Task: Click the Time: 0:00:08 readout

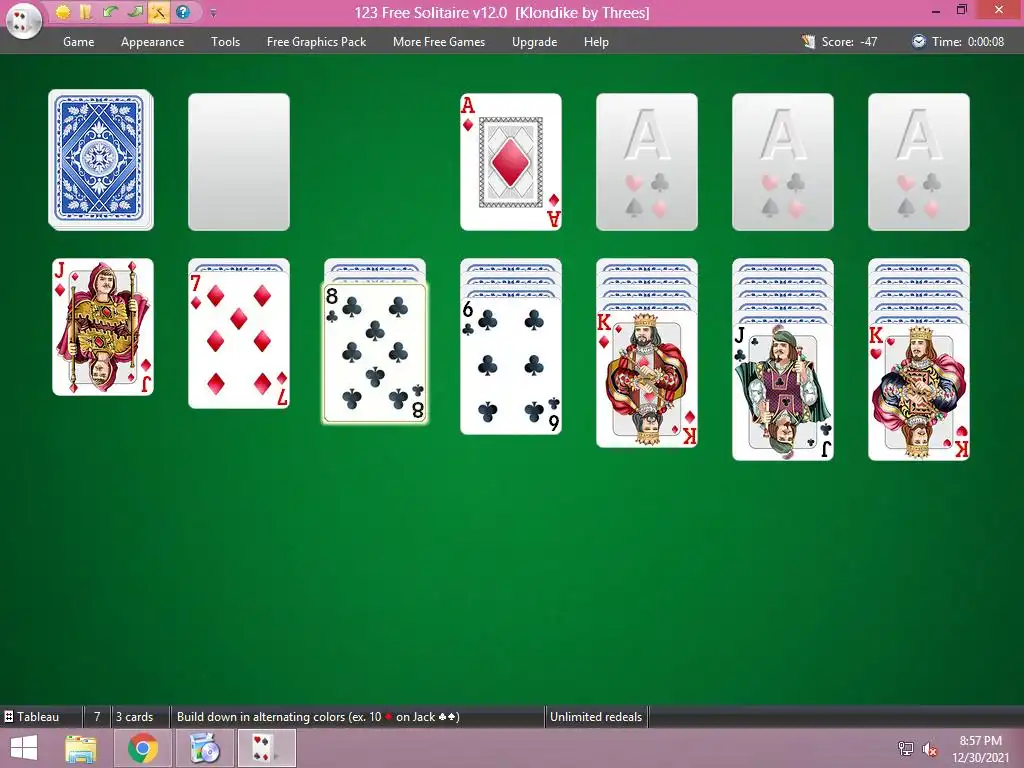Action: click(x=968, y=42)
